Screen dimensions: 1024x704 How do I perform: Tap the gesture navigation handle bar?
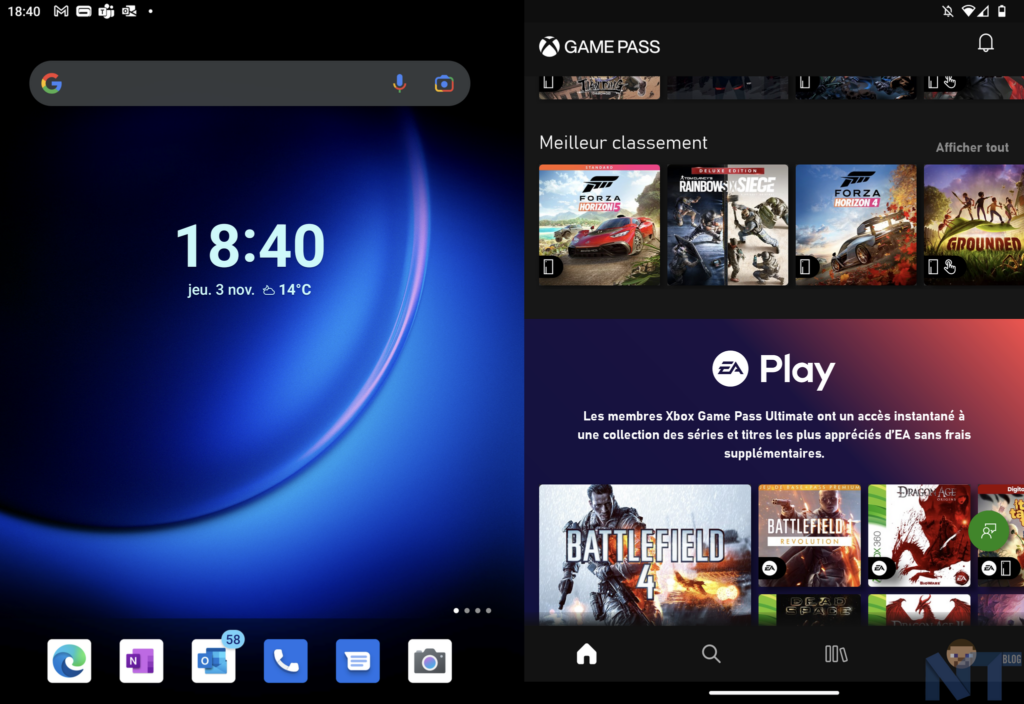click(774, 693)
